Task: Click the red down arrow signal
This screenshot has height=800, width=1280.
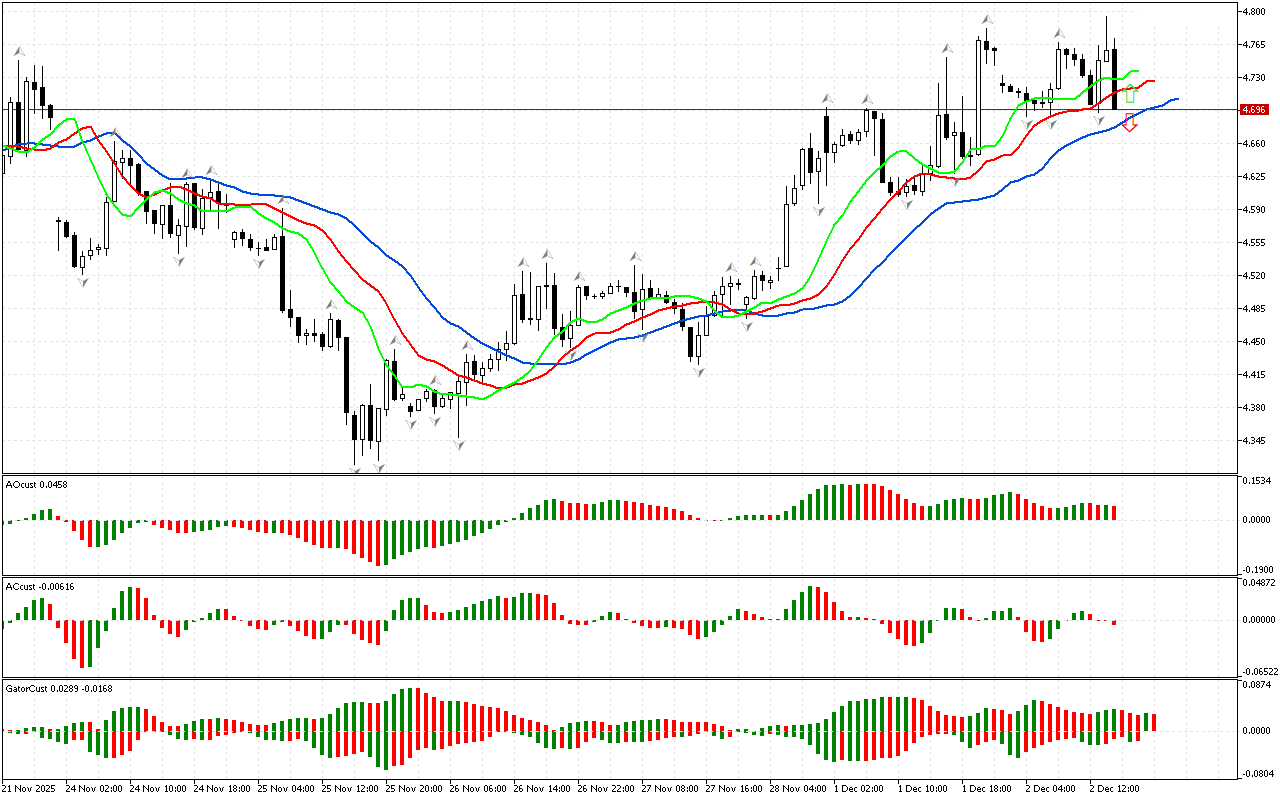Action: coord(1129,123)
